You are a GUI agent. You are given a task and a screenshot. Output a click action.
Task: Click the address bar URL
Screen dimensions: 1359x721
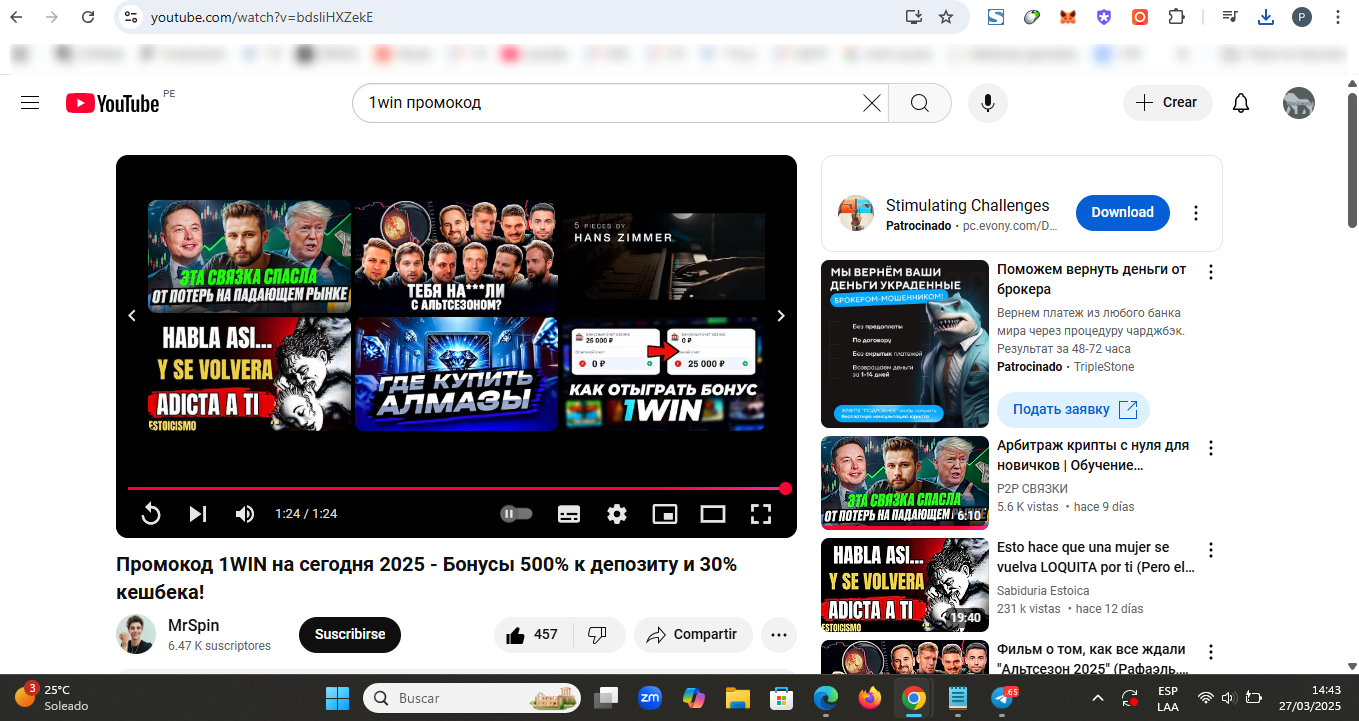(262, 17)
